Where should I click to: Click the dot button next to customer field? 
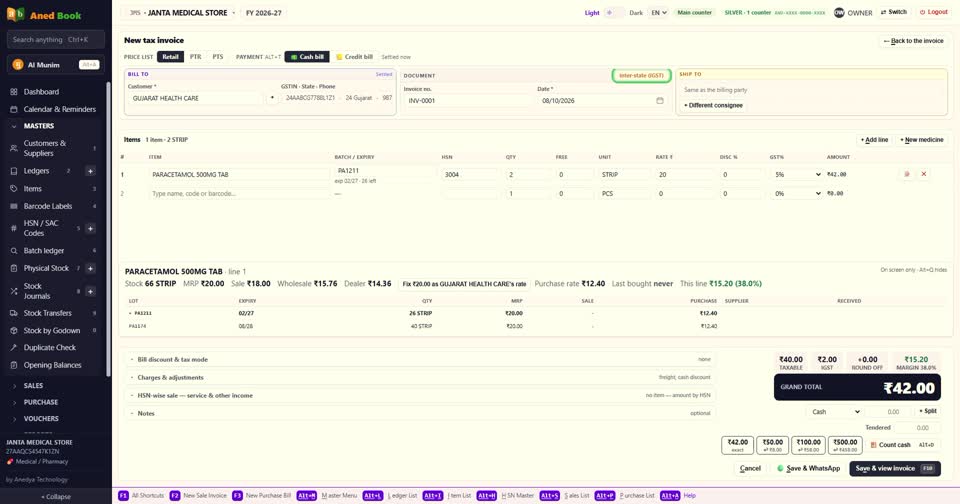(272, 98)
